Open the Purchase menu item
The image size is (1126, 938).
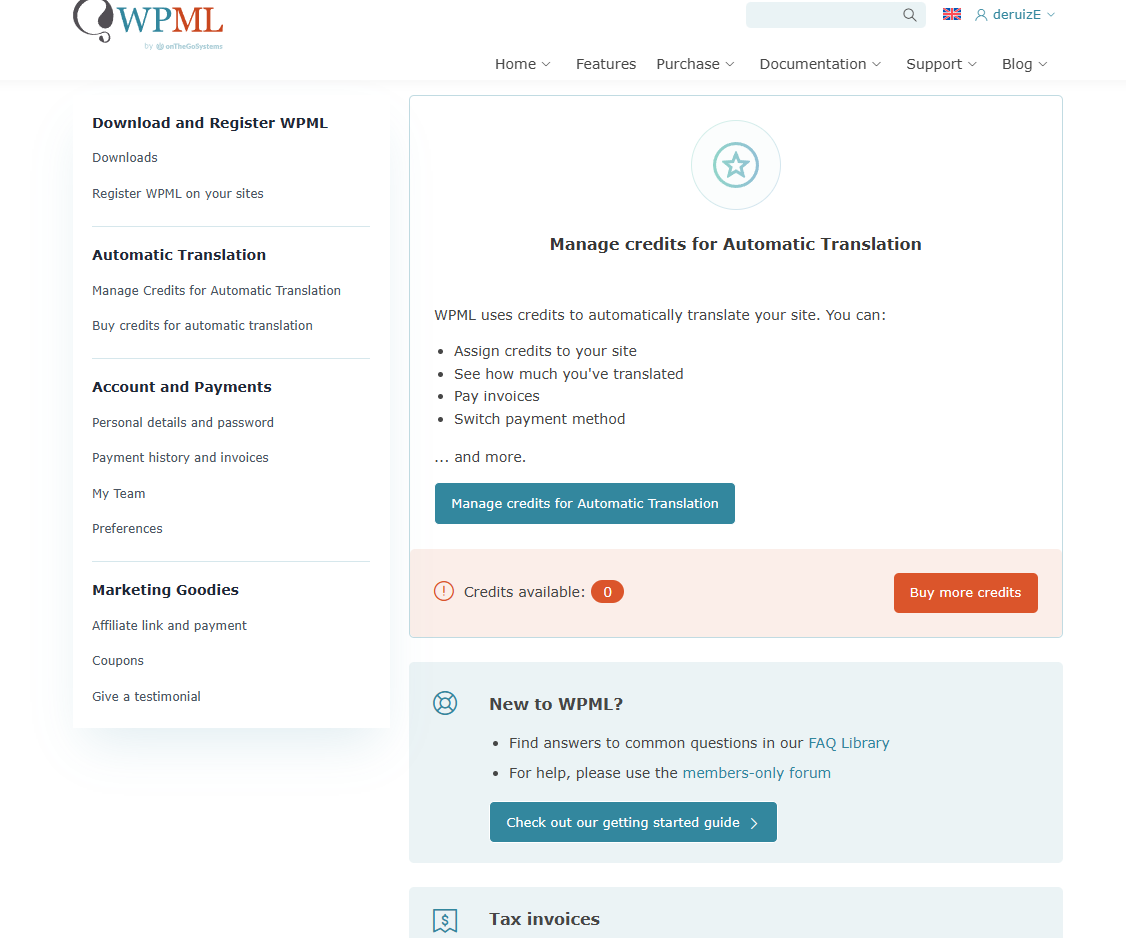[x=687, y=64]
